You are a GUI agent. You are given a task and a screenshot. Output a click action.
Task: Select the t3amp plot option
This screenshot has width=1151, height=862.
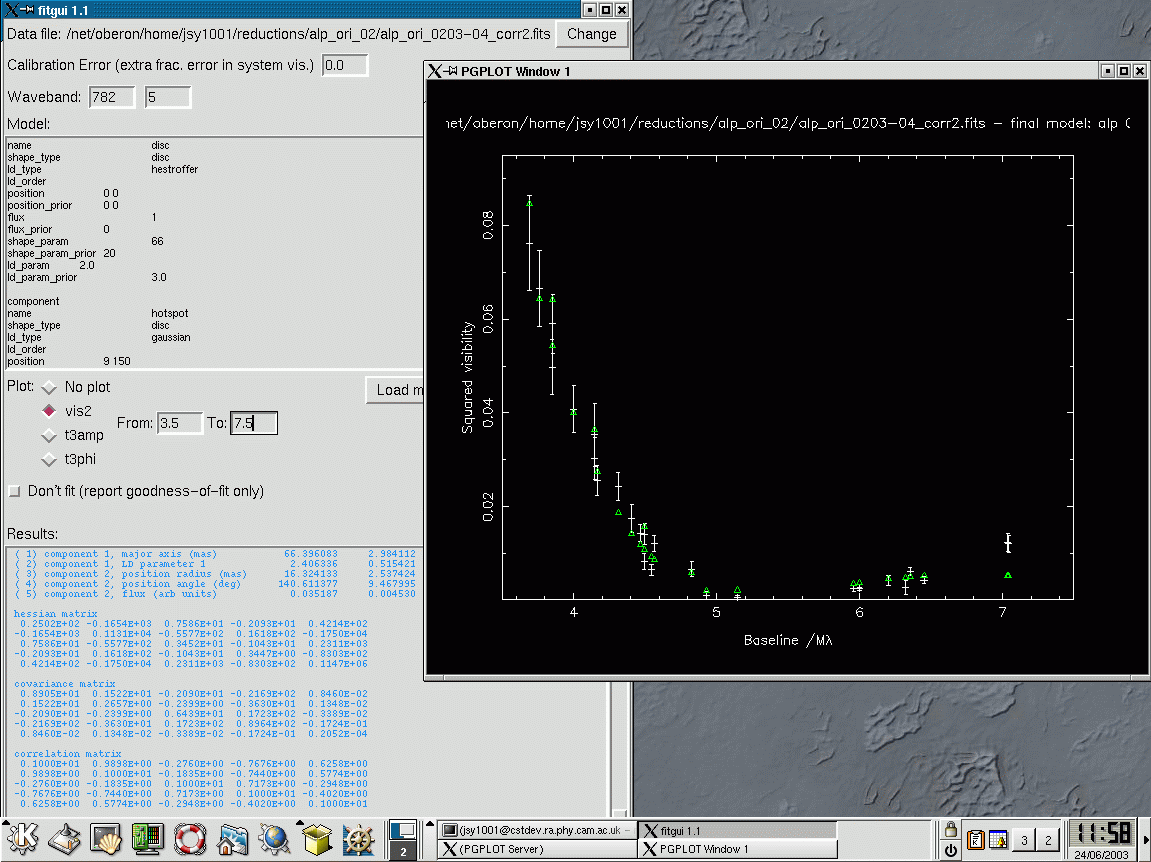tap(48, 435)
